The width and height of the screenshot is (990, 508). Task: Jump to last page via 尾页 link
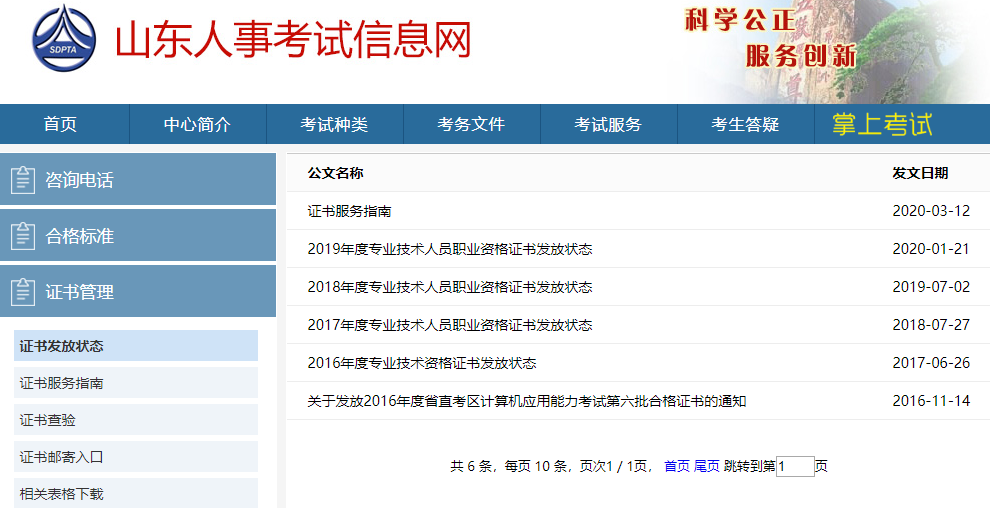tap(707, 466)
